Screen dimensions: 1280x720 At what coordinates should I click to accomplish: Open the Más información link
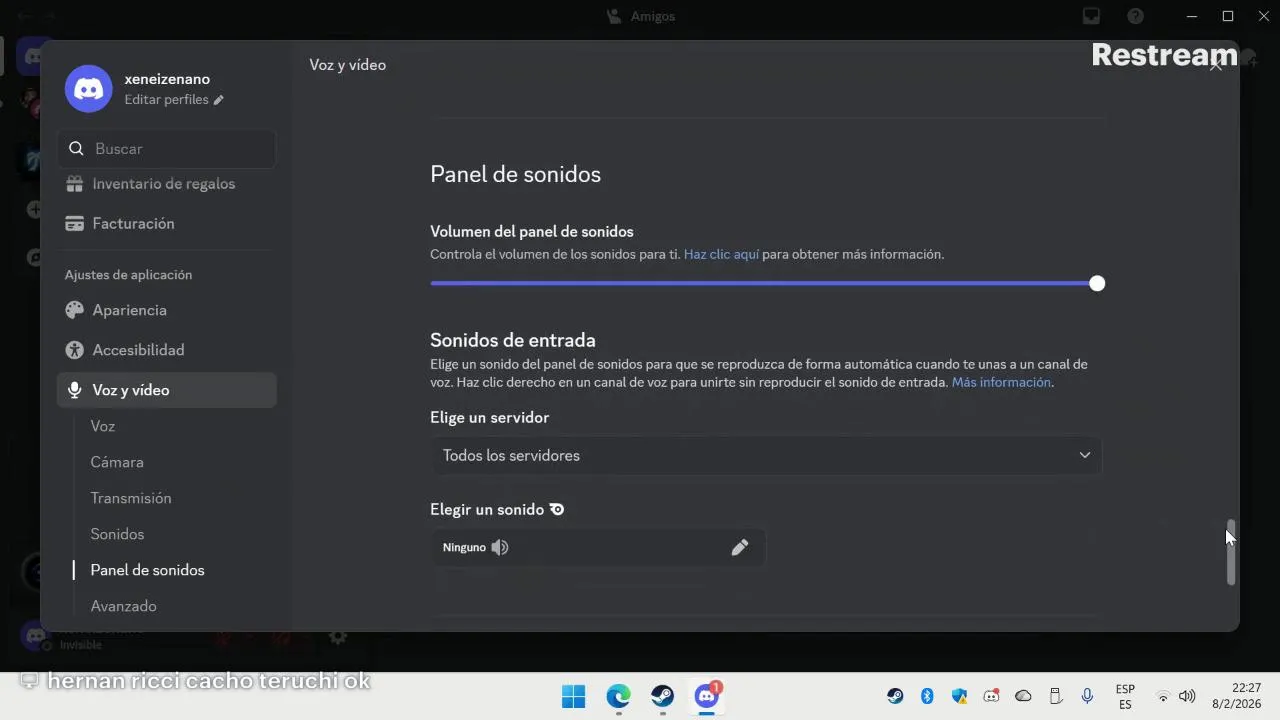click(x=1001, y=383)
